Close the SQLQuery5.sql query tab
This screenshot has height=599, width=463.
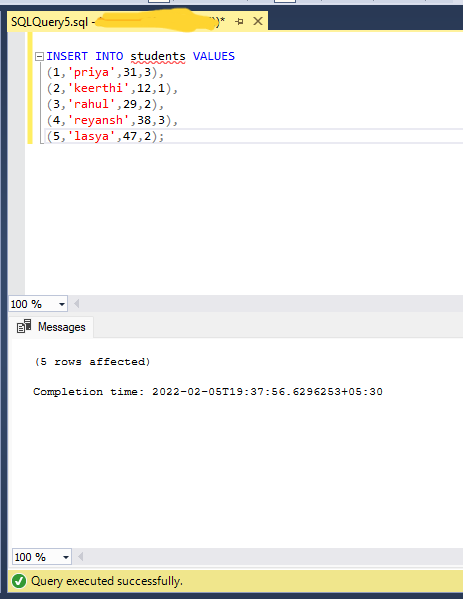point(258,21)
